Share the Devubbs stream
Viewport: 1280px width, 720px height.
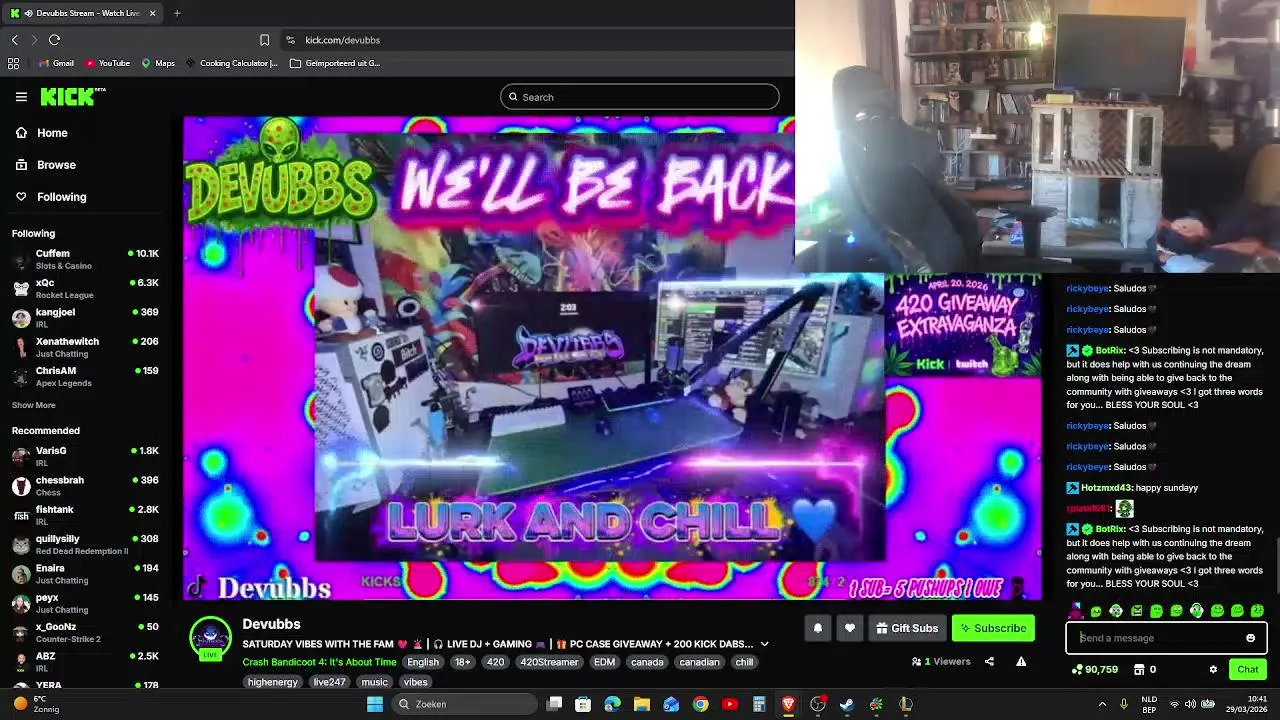pyautogui.click(x=989, y=661)
